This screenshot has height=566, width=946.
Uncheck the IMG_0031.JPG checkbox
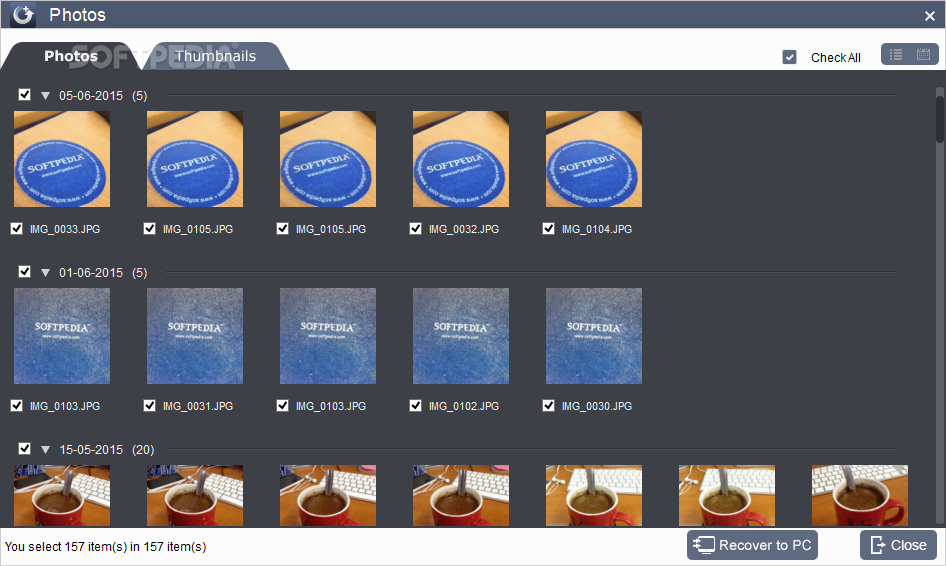coord(150,405)
